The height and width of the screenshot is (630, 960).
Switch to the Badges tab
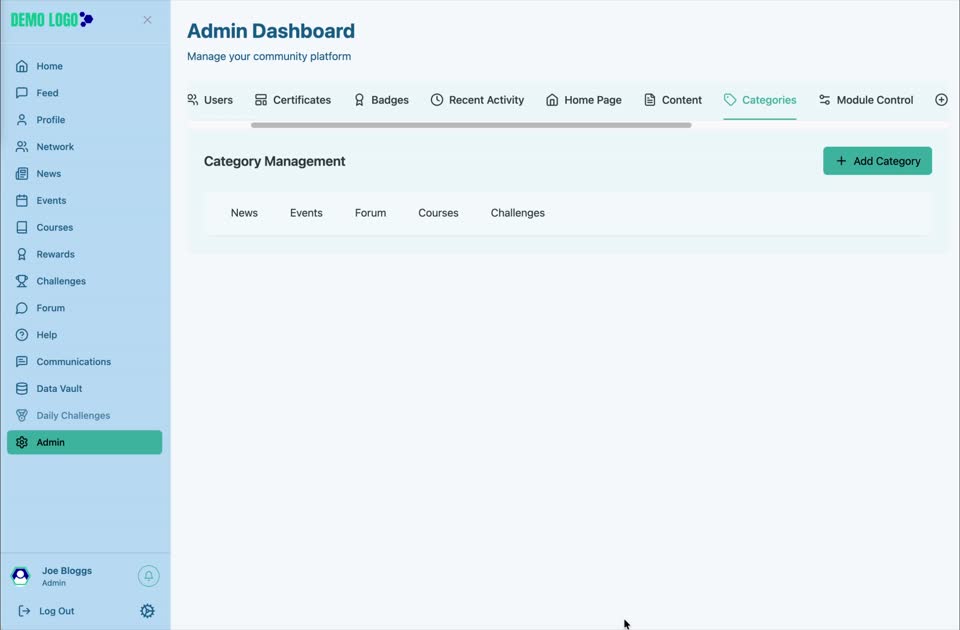point(381,100)
